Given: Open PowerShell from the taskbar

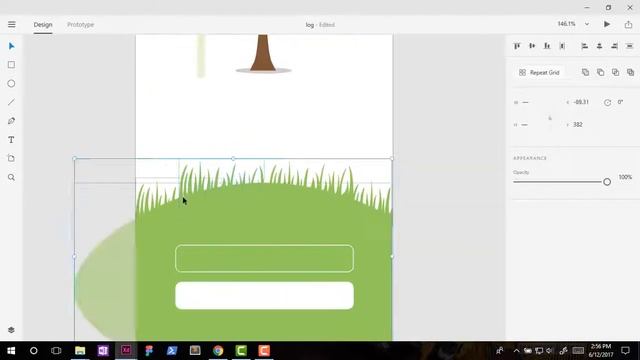Looking at the screenshot, I should click(172, 351).
